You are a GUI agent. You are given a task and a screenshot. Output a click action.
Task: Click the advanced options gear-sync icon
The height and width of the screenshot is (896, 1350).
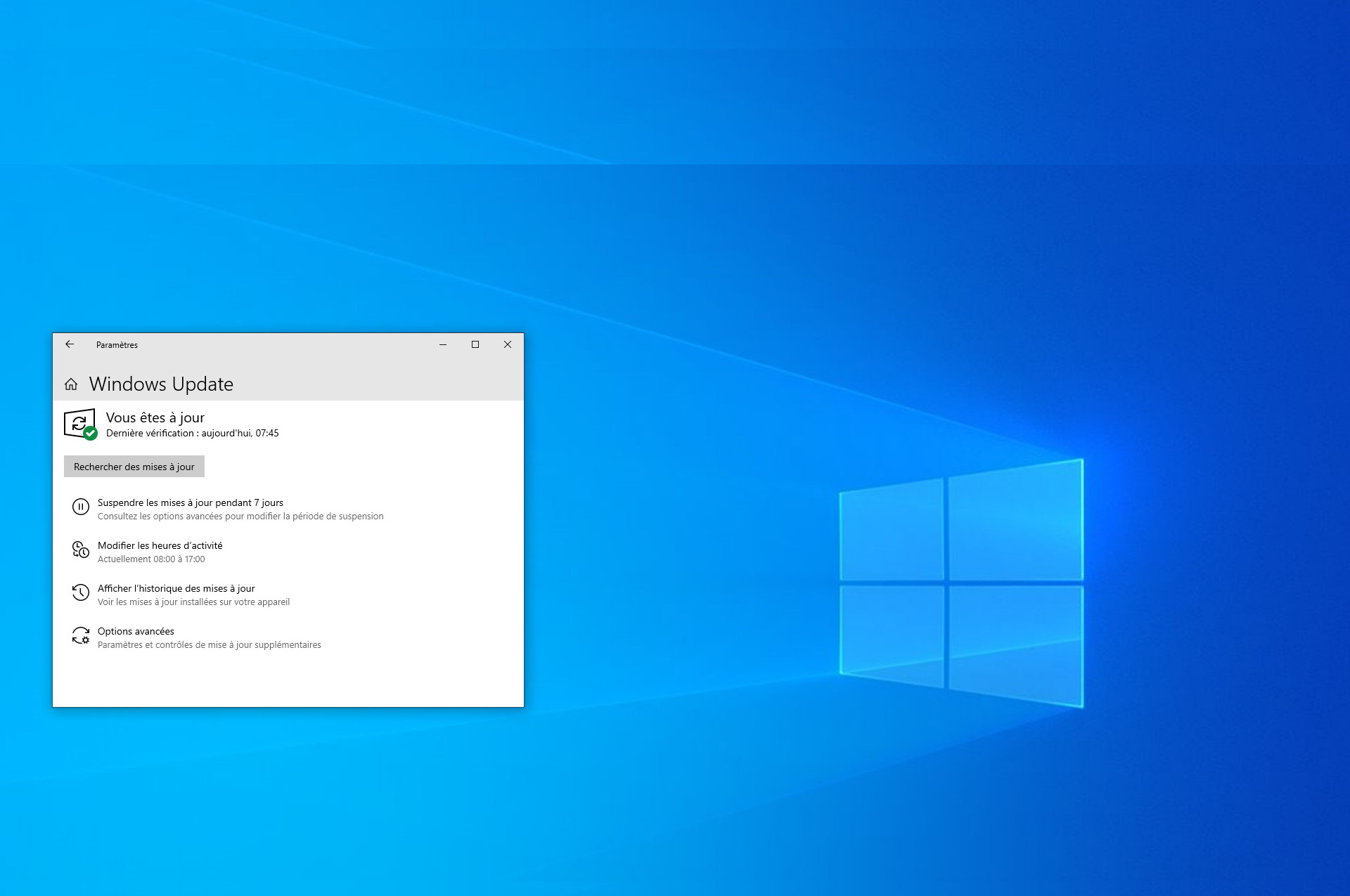click(x=81, y=635)
